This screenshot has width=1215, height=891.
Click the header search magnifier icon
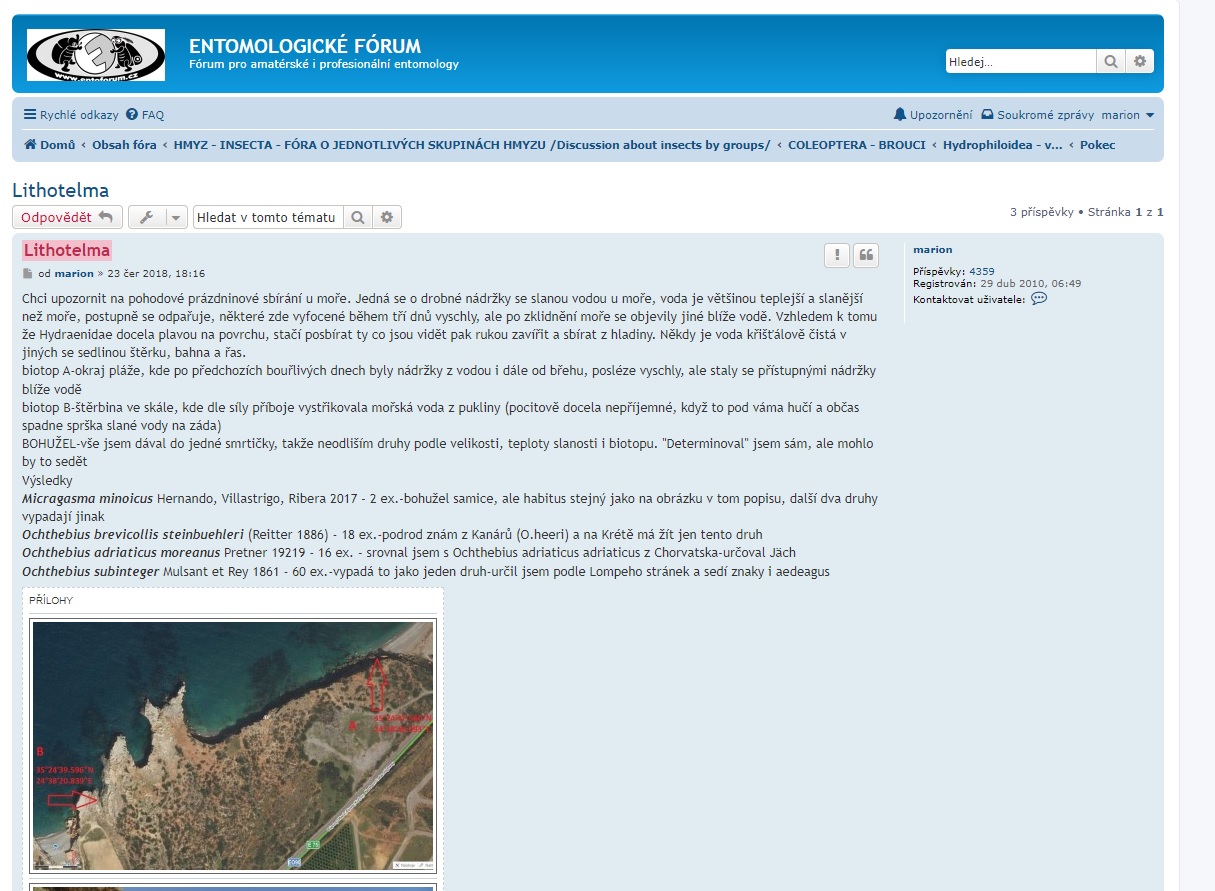click(1111, 62)
